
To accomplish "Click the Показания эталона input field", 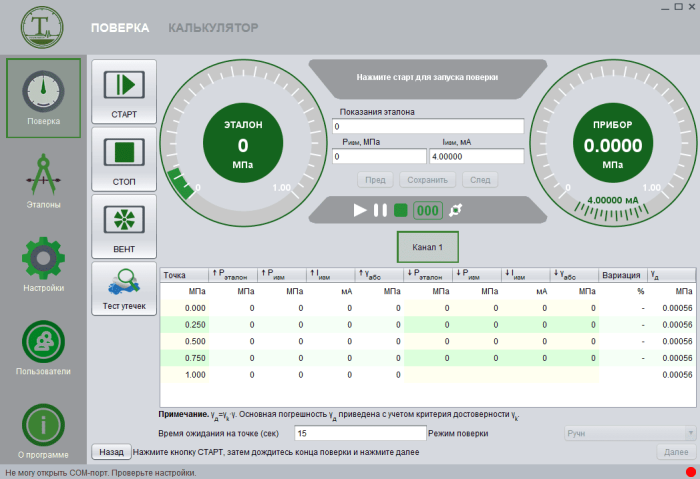I will (428, 127).
